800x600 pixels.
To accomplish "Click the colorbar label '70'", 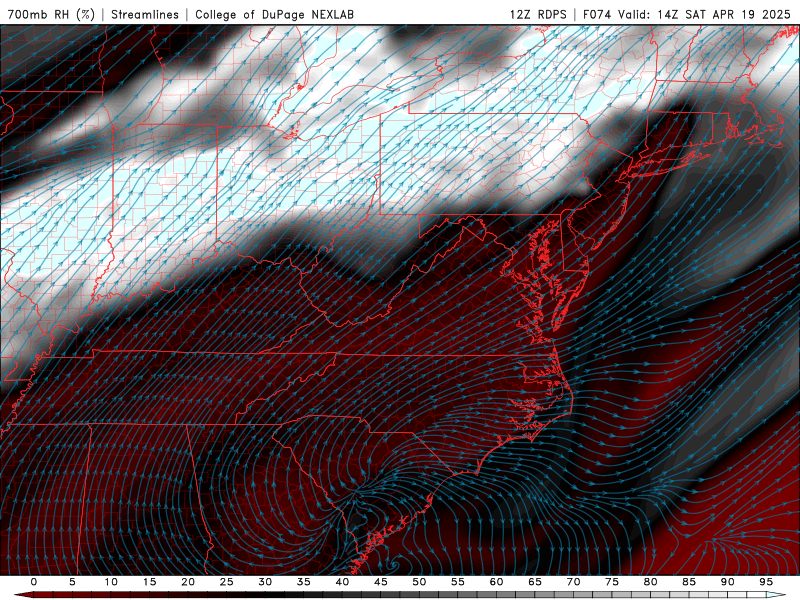I will [573, 582].
